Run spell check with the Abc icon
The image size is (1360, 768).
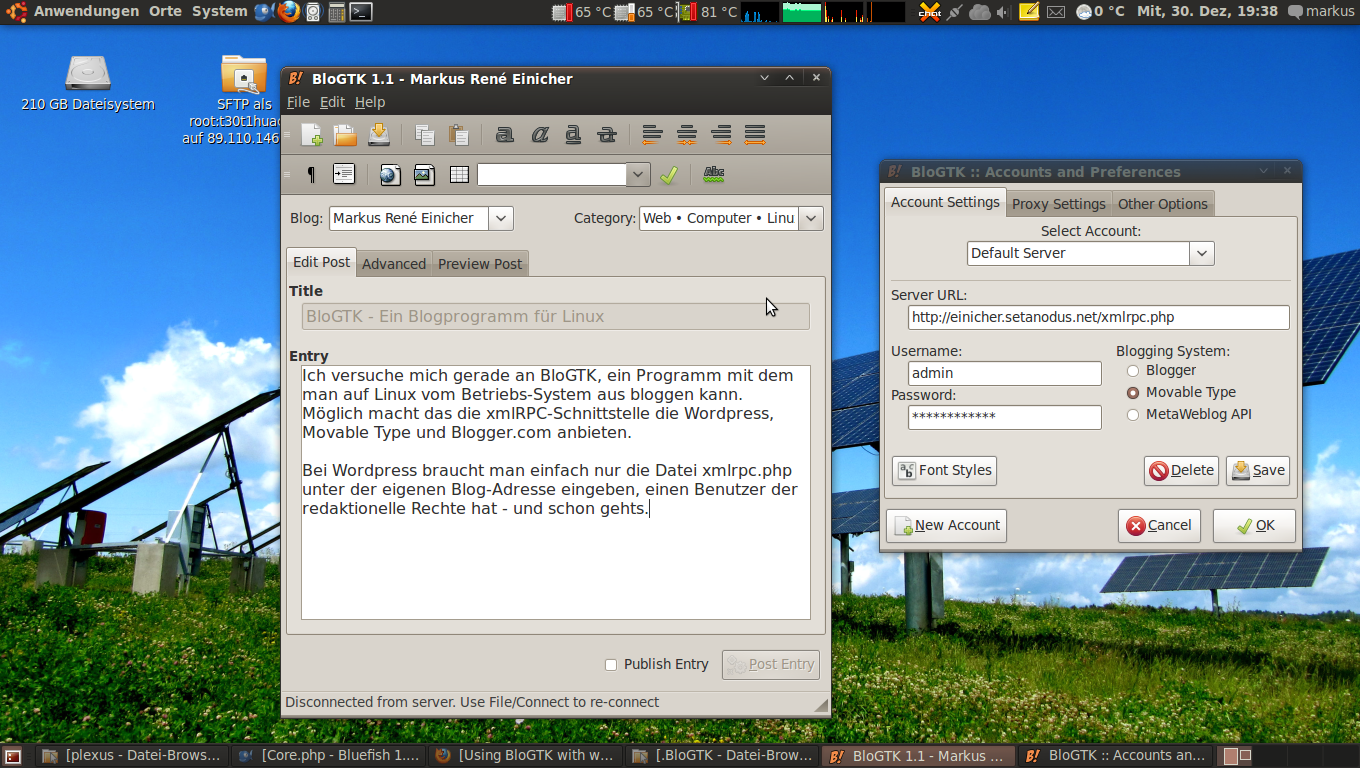point(714,174)
